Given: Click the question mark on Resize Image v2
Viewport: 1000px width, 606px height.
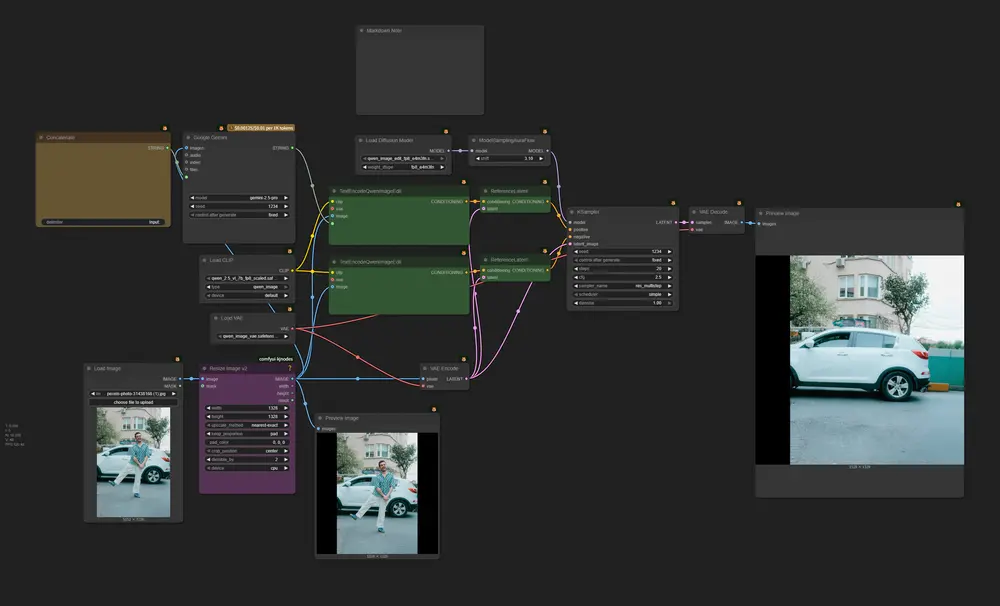Looking at the screenshot, I should (x=290, y=369).
